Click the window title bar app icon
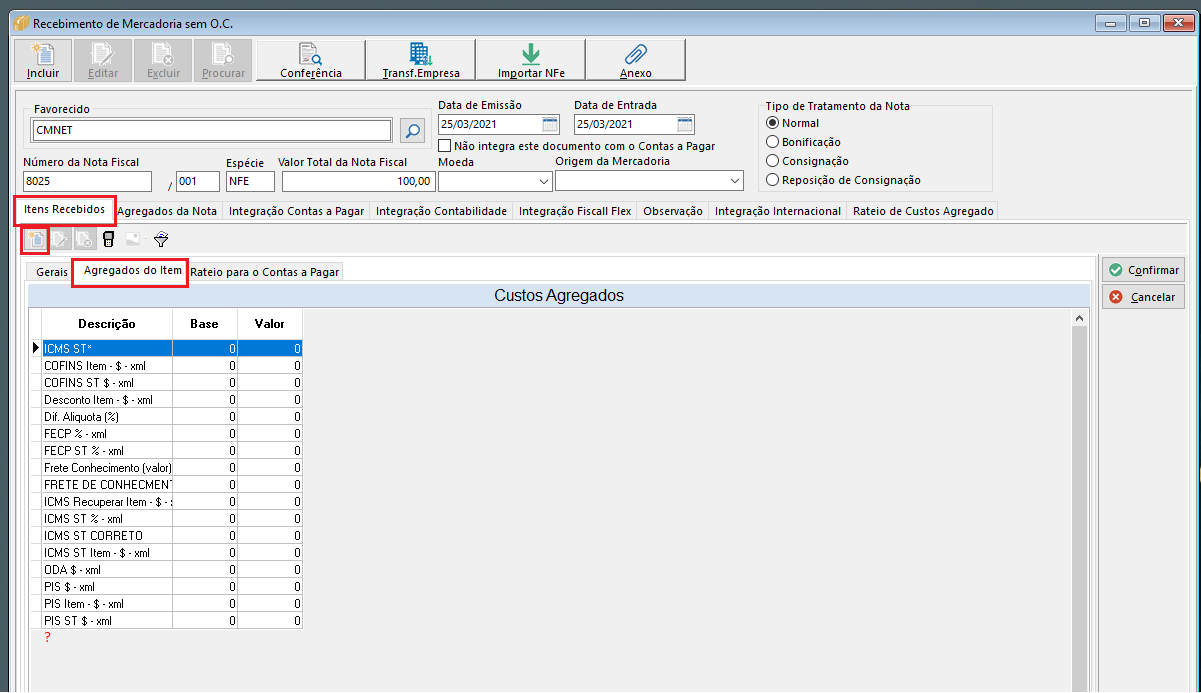Image resolution: width=1201 pixels, height=693 pixels. coord(21,22)
